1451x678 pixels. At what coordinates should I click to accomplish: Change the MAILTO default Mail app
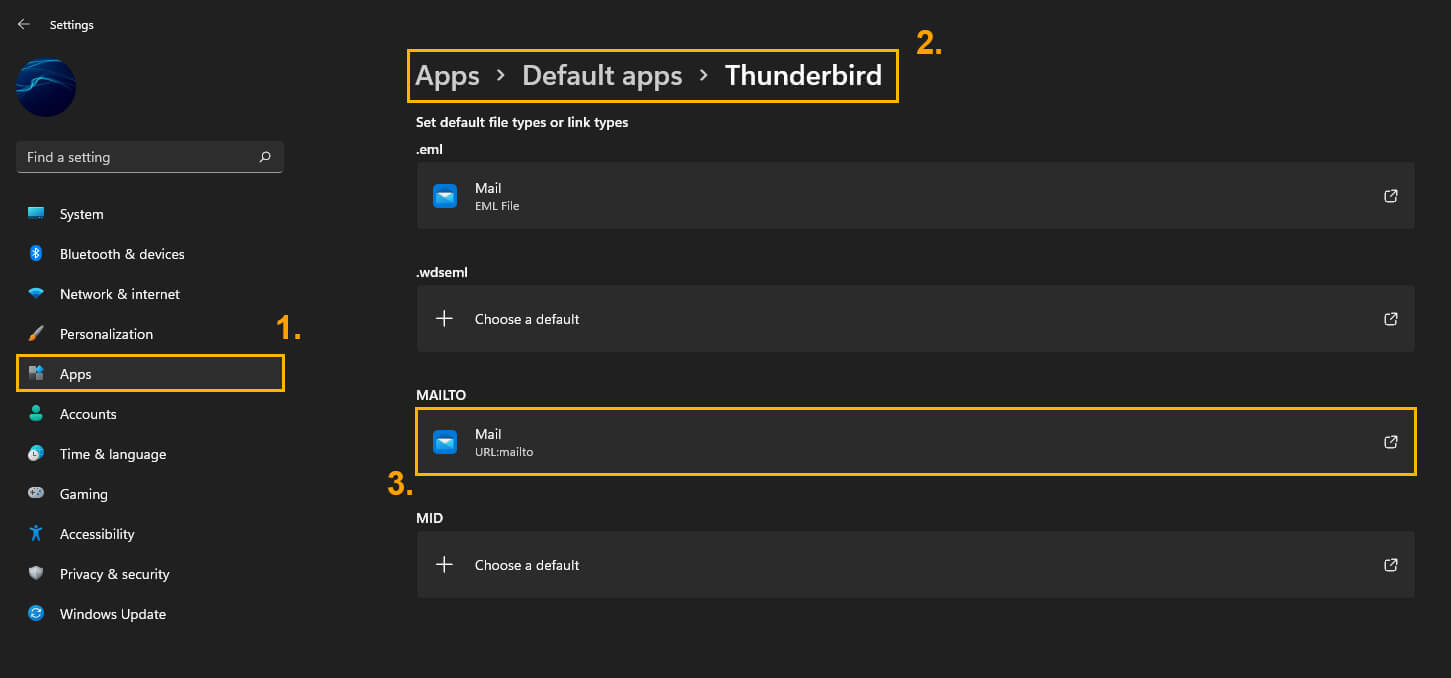pos(915,442)
